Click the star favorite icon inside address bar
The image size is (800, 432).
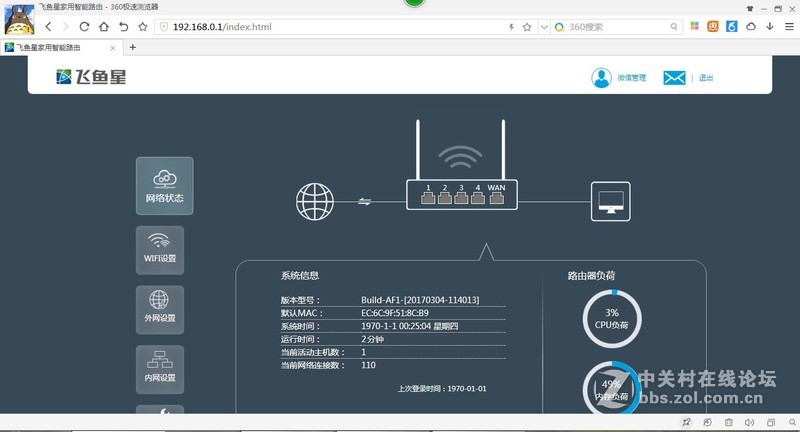(x=527, y=27)
